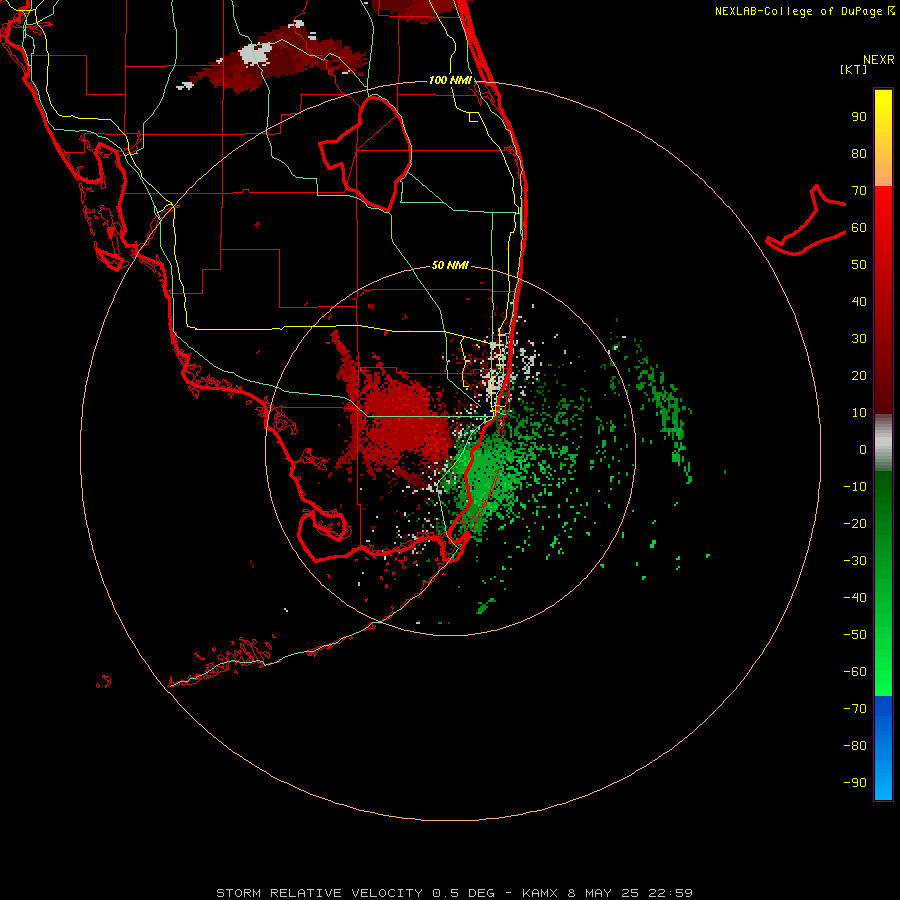
Task: Click the -50 value on the velocity scale
Action: [x=855, y=635]
